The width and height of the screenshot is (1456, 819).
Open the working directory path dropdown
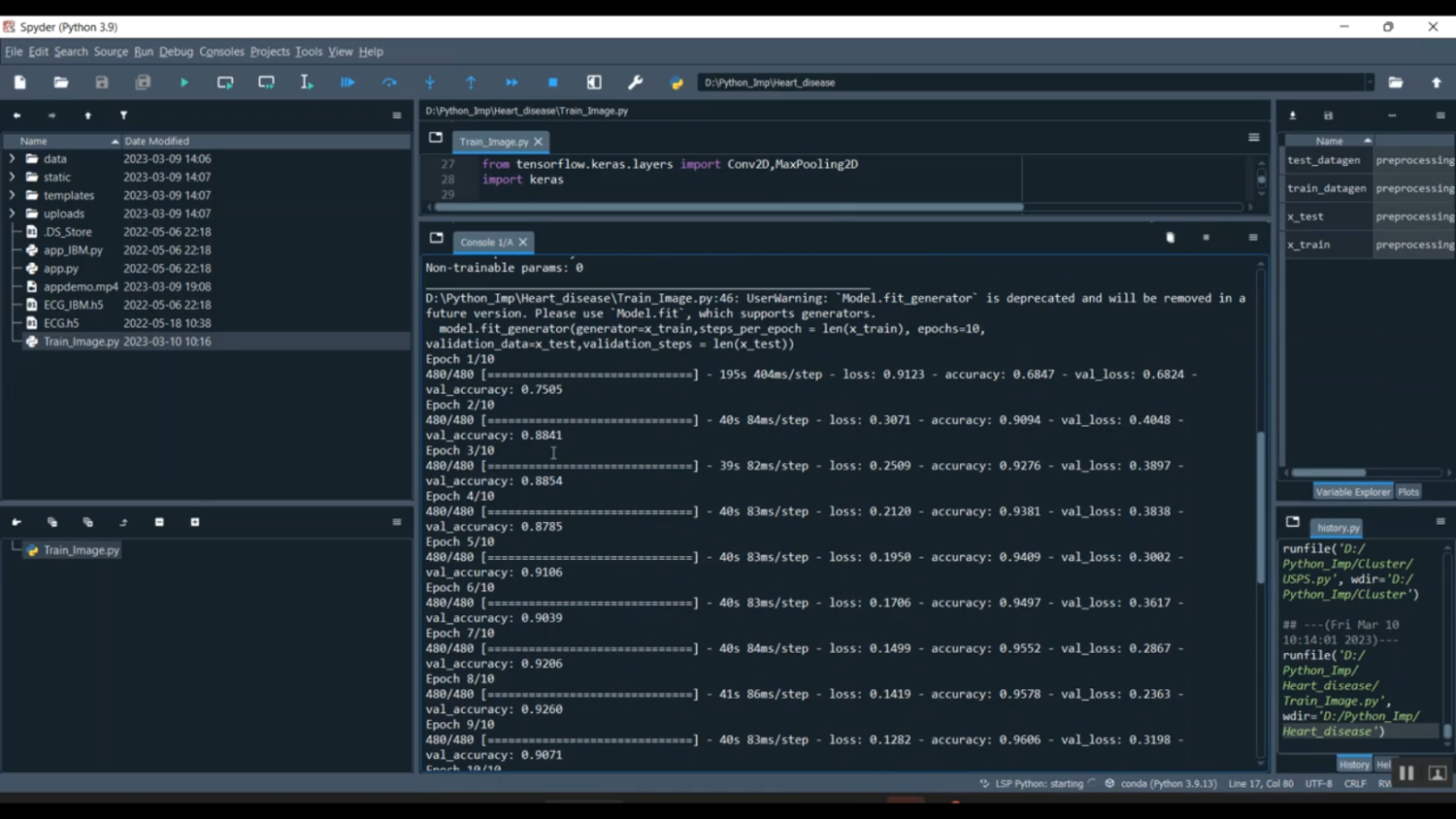point(1370,82)
